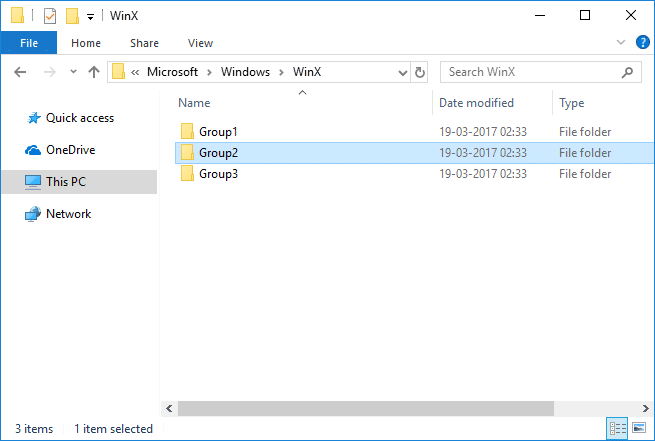Open the File menu
Screen dimensions: 655x441
28,43
